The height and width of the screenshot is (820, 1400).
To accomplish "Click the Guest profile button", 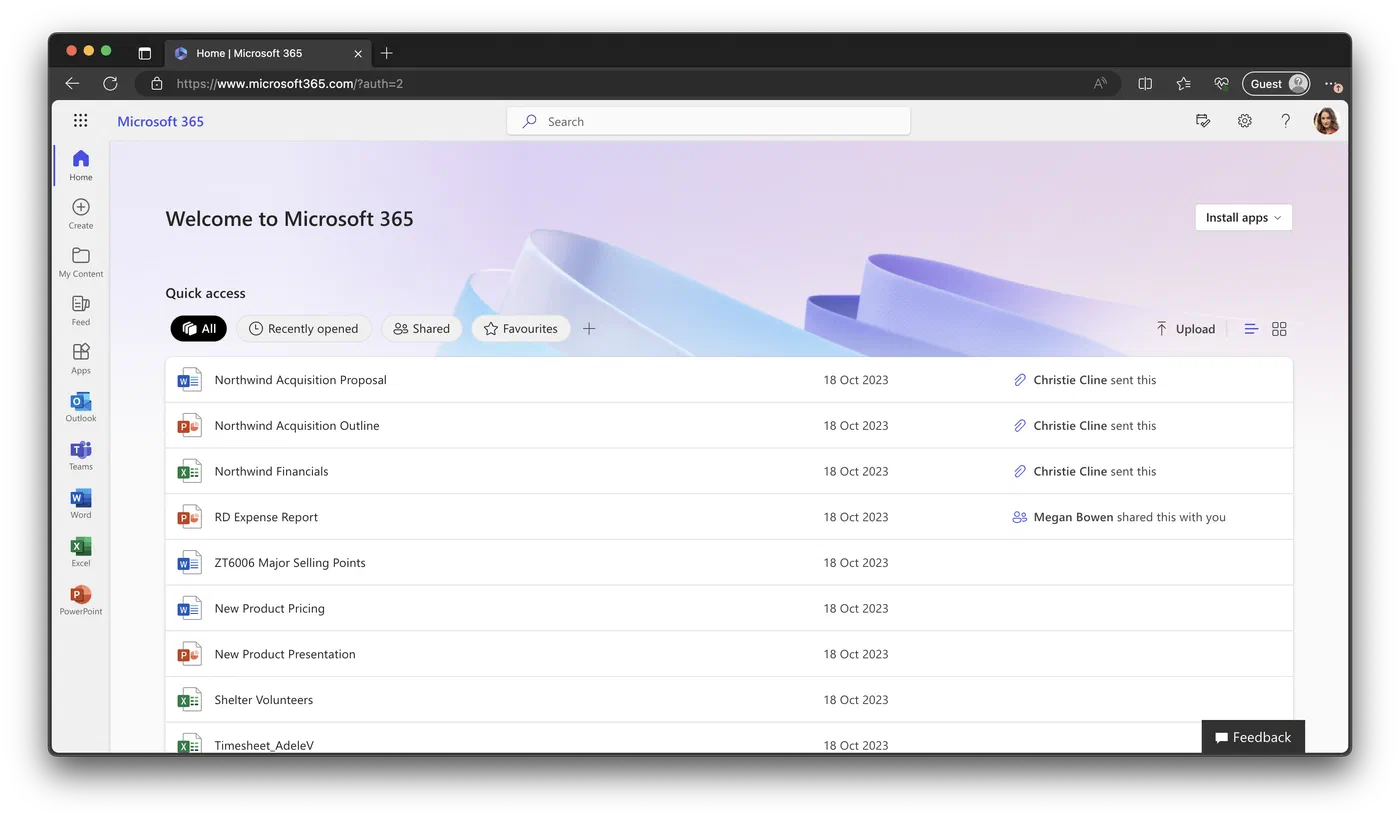I will [x=1276, y=84].
